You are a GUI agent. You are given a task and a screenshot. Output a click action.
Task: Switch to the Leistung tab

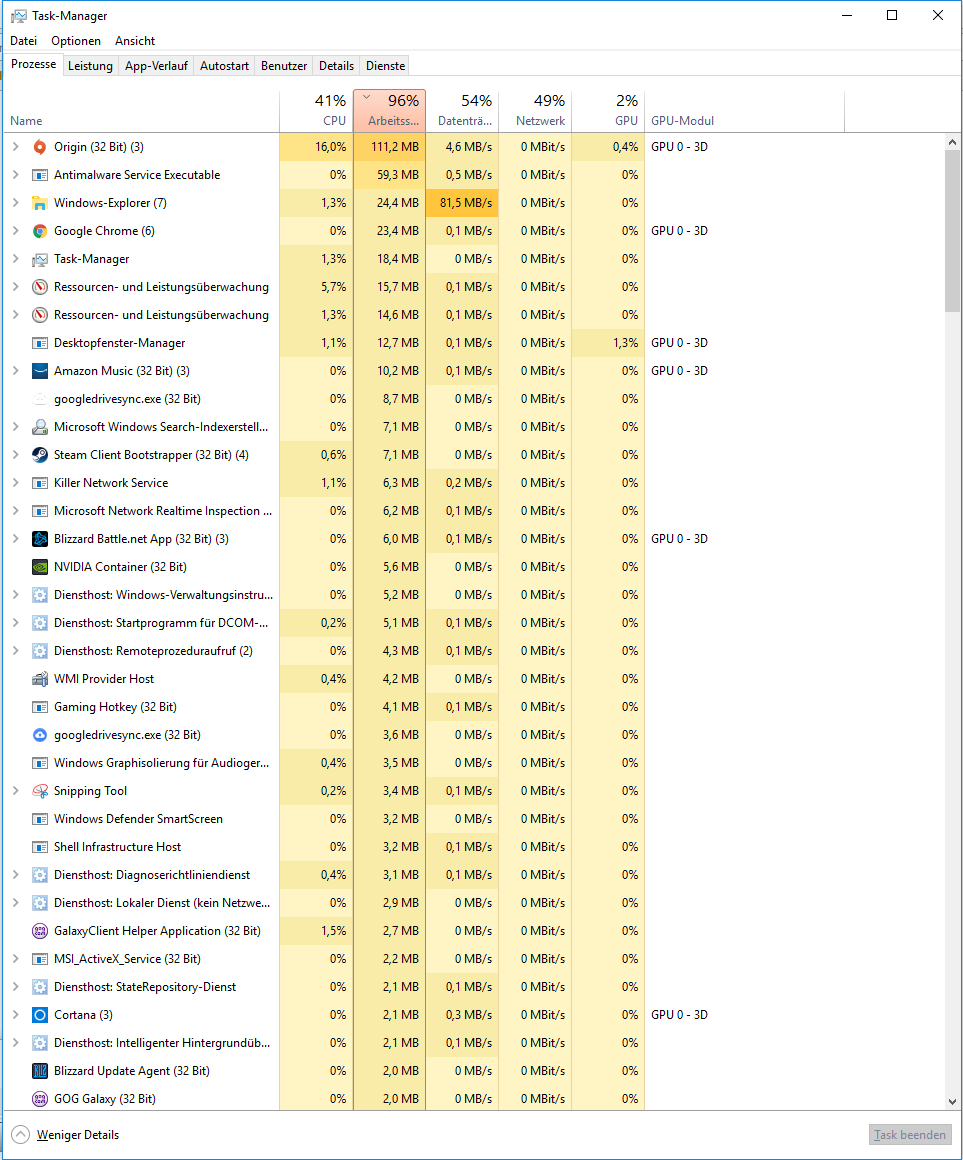click(90, 66)
